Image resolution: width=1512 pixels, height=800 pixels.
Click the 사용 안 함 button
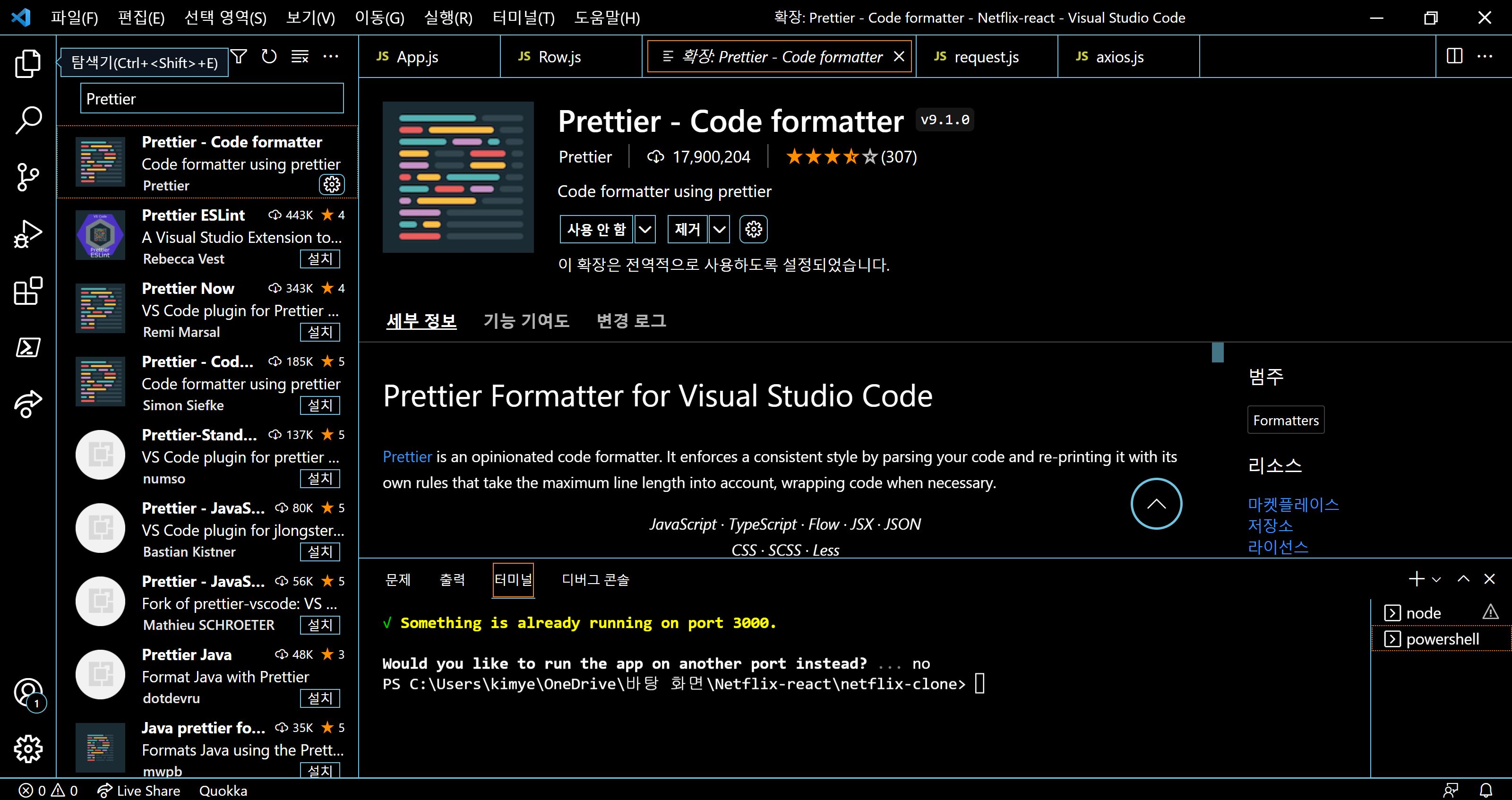tap(596, 229)
